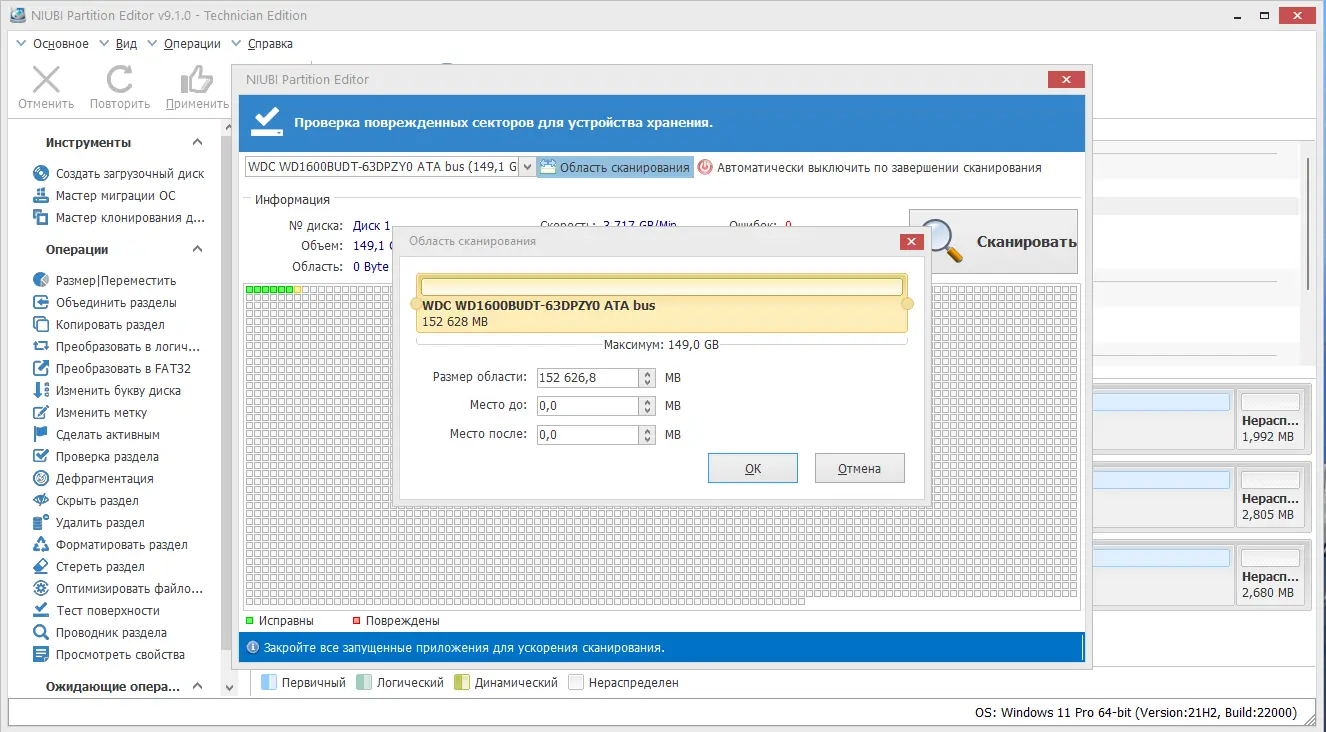Click the Размер области input field
1326x732 pixels.
pos(588,378)
